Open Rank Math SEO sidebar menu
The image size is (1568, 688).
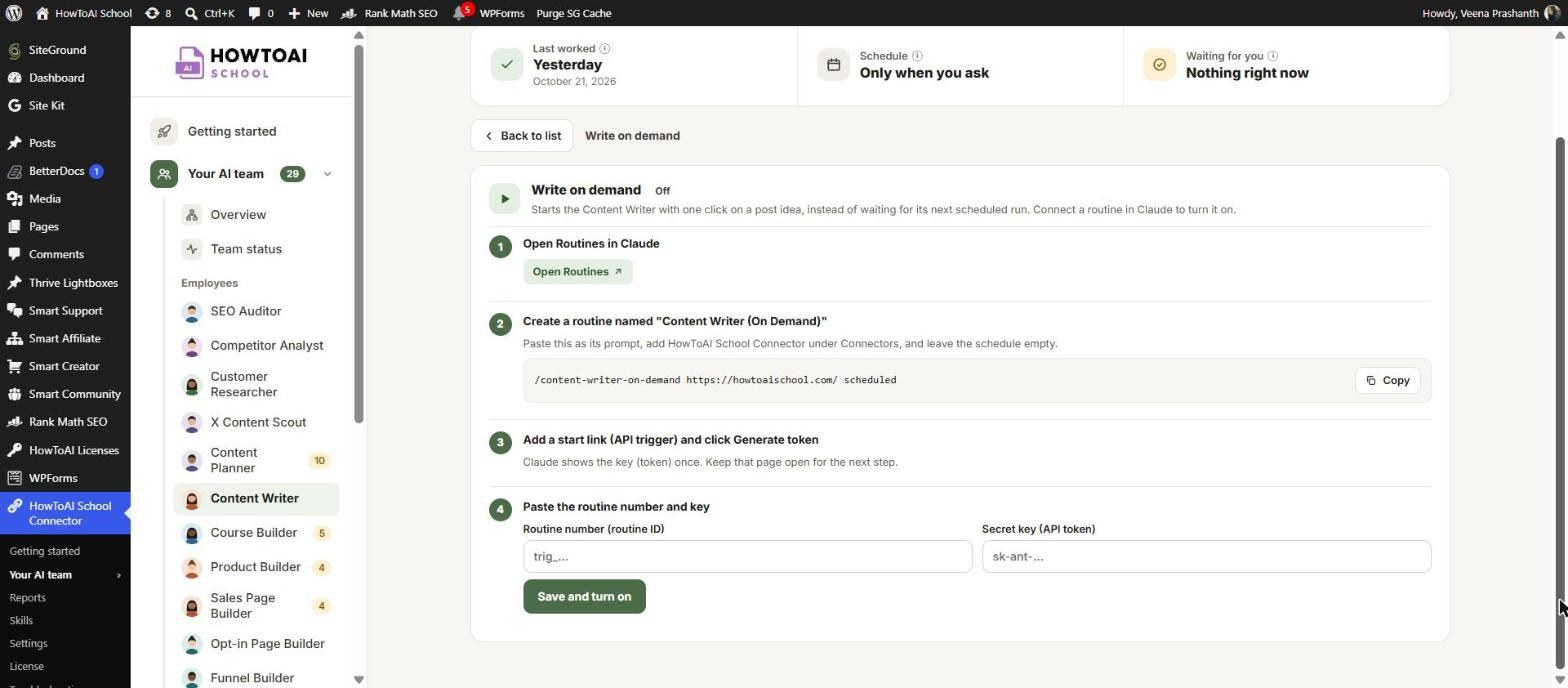click(65, 422)
